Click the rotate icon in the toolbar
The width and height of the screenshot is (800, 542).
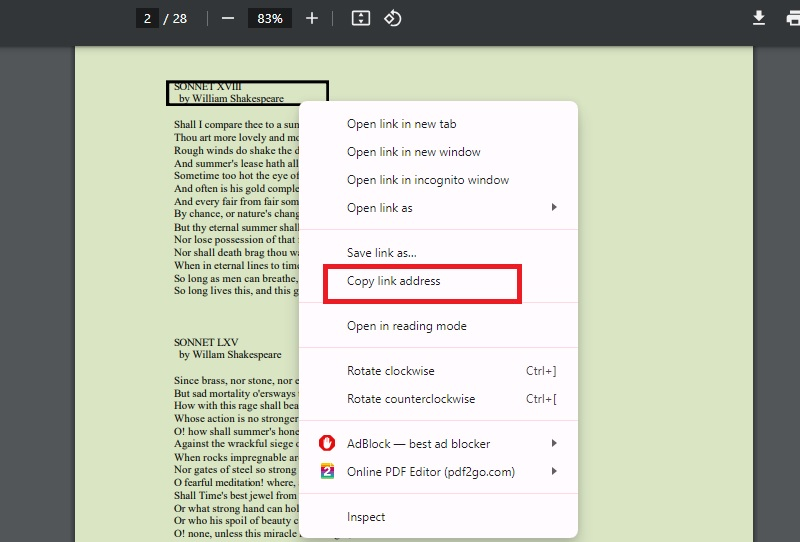(392, 18)
